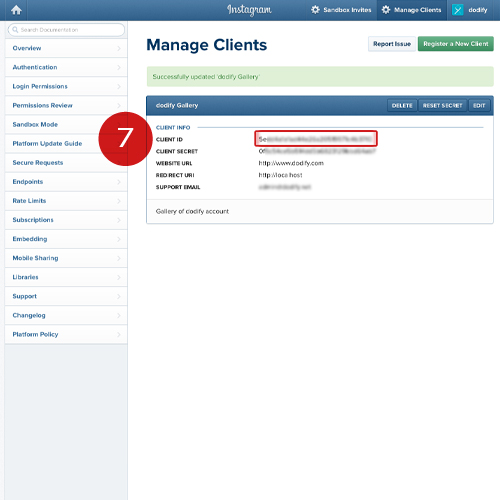Click the chevron next to Changelog

point(119,315)
